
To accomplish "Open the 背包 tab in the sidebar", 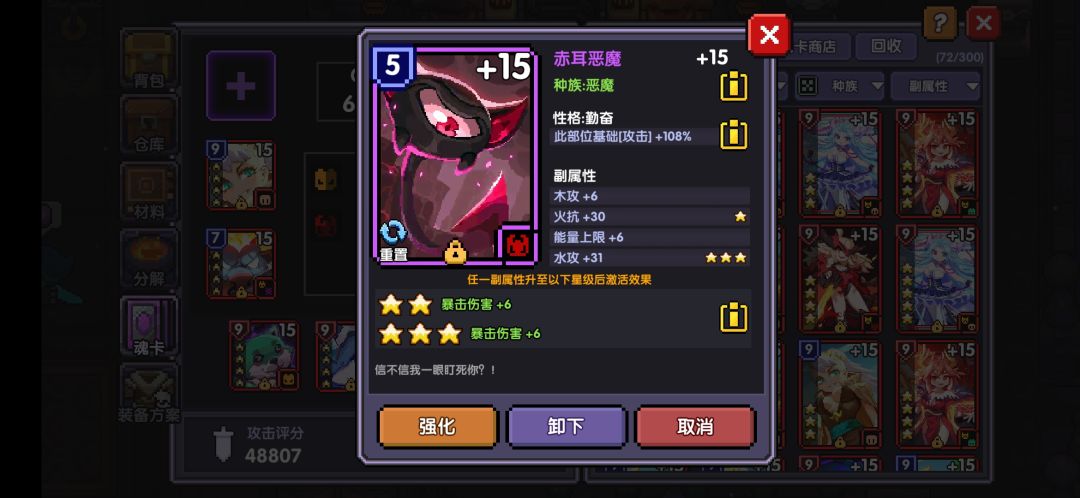I will tap(149, 61).
